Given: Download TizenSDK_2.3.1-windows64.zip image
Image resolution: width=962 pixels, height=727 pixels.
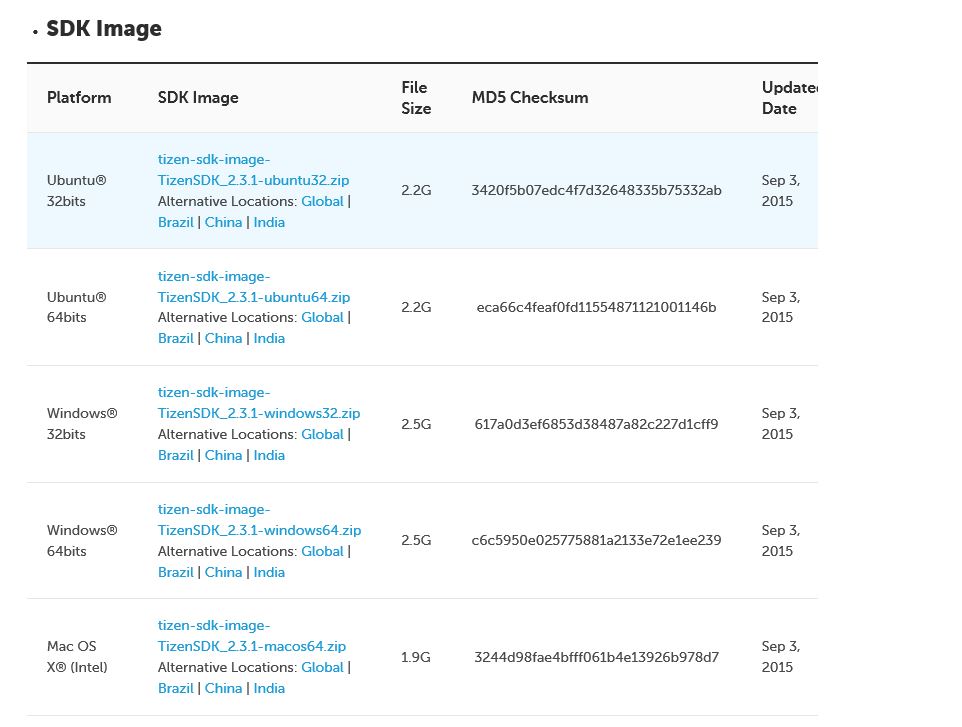Looking at the screenshot, I should pos(259,520).
